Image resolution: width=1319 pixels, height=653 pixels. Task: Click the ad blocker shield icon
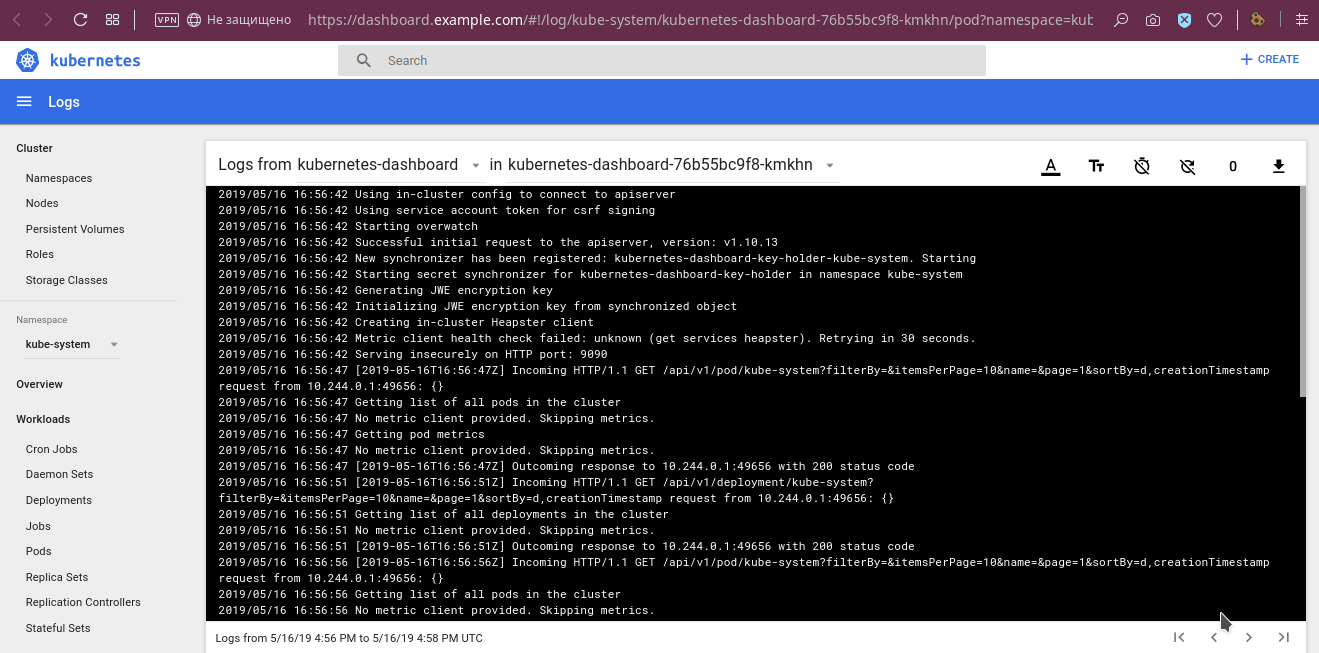click(1184, 20)
